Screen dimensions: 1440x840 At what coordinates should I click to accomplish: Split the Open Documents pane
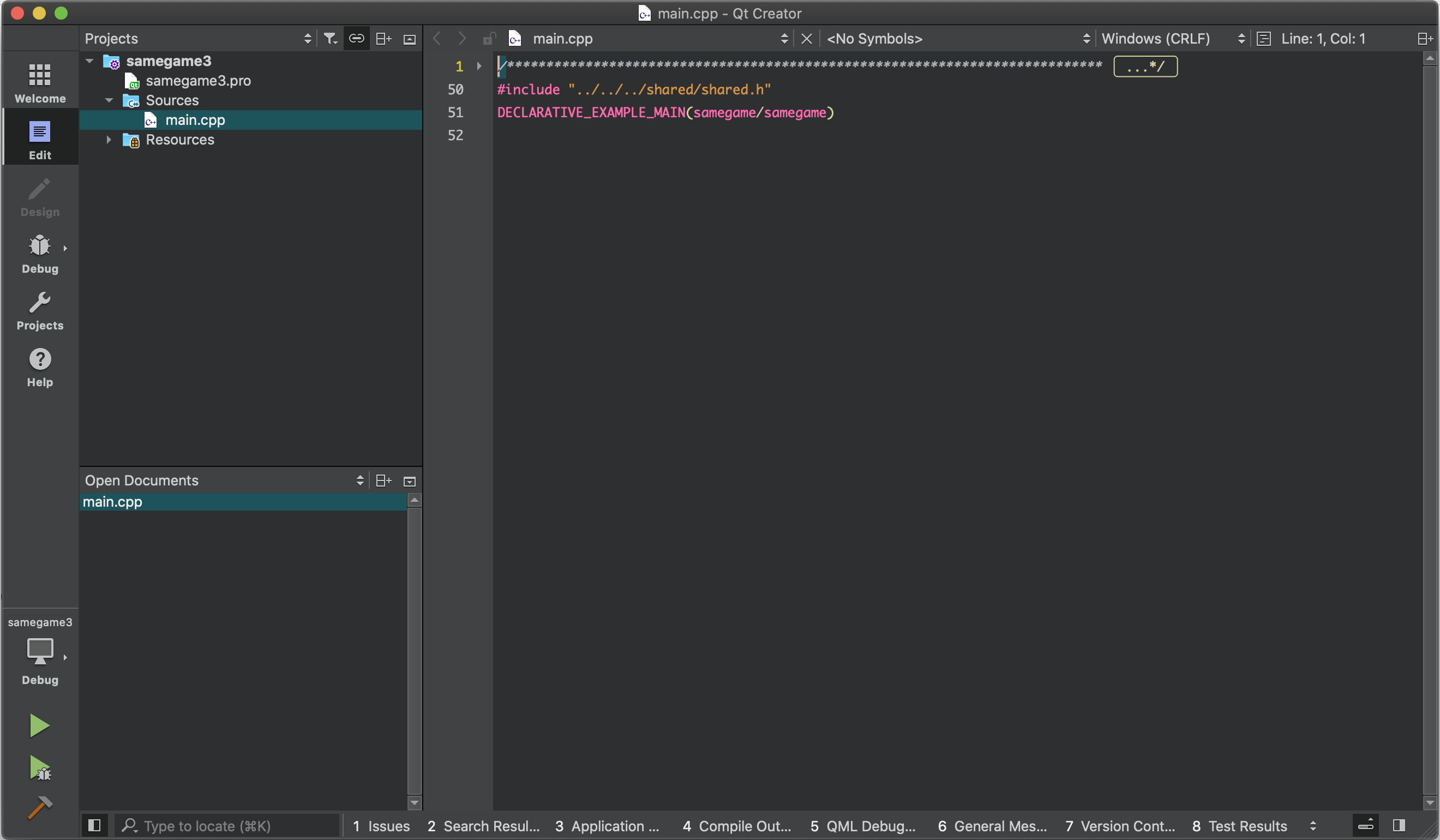(383, 481)
